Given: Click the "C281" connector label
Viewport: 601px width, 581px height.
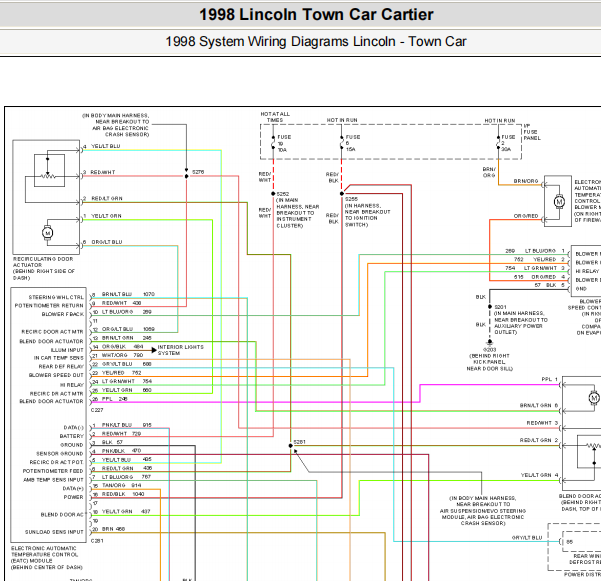Looking at the screenshot, I should [97, 541].
